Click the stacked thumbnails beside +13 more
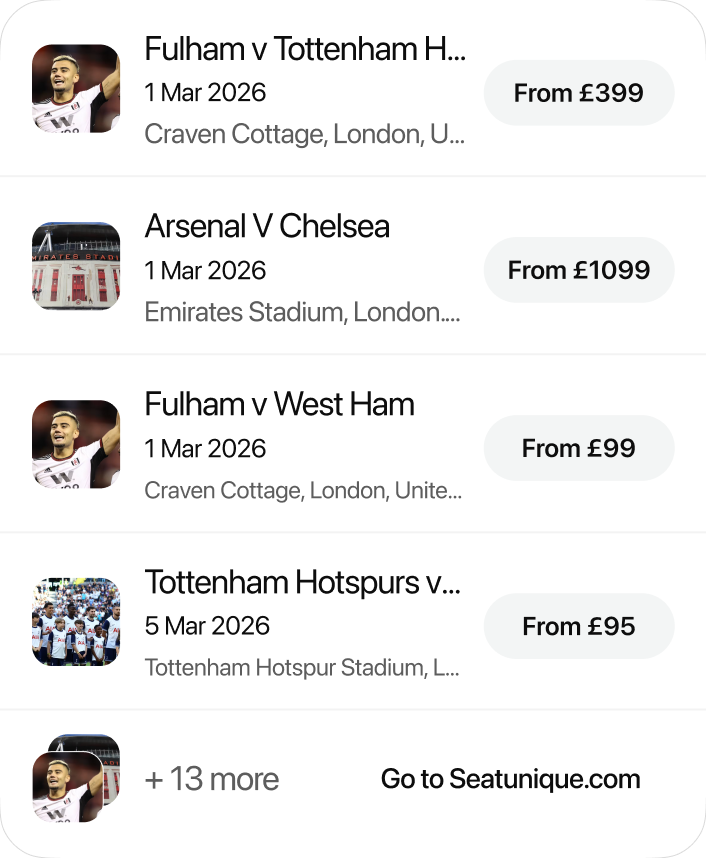 pos(76,779)
